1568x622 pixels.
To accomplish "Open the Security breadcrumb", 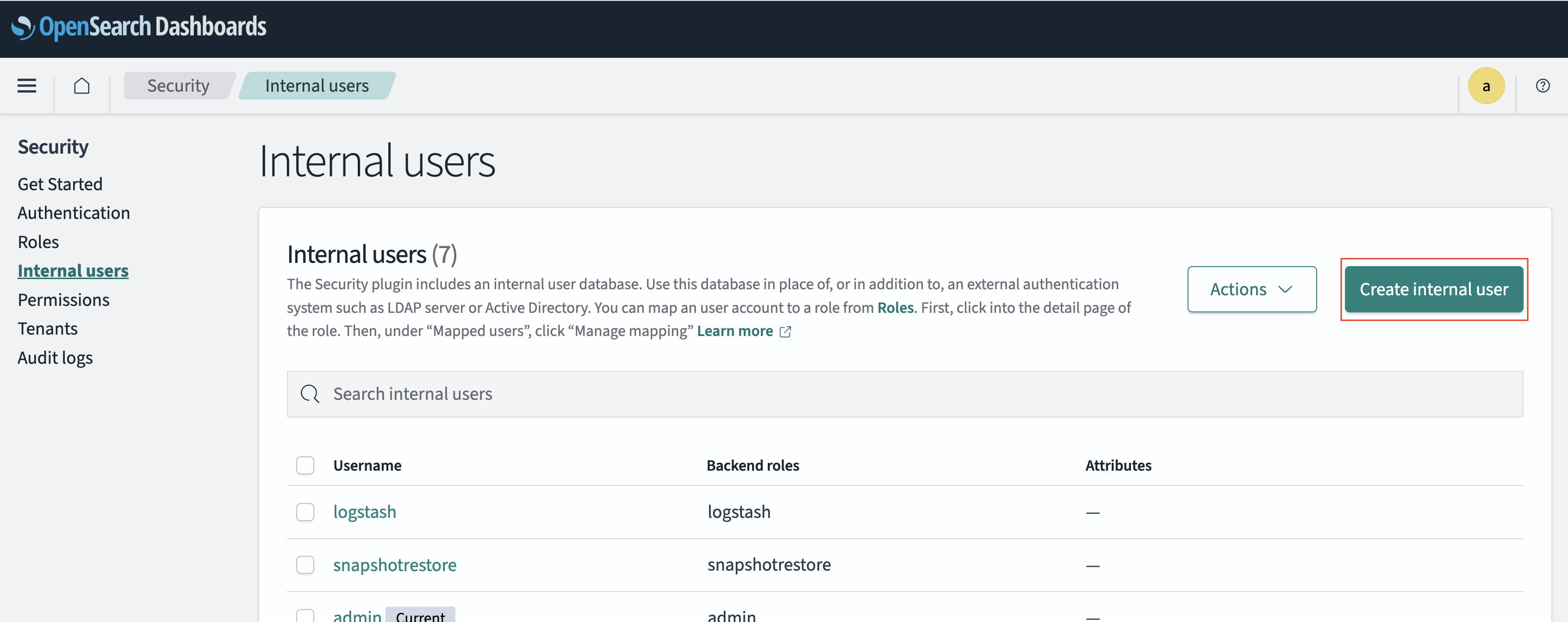I will (178, 86).
